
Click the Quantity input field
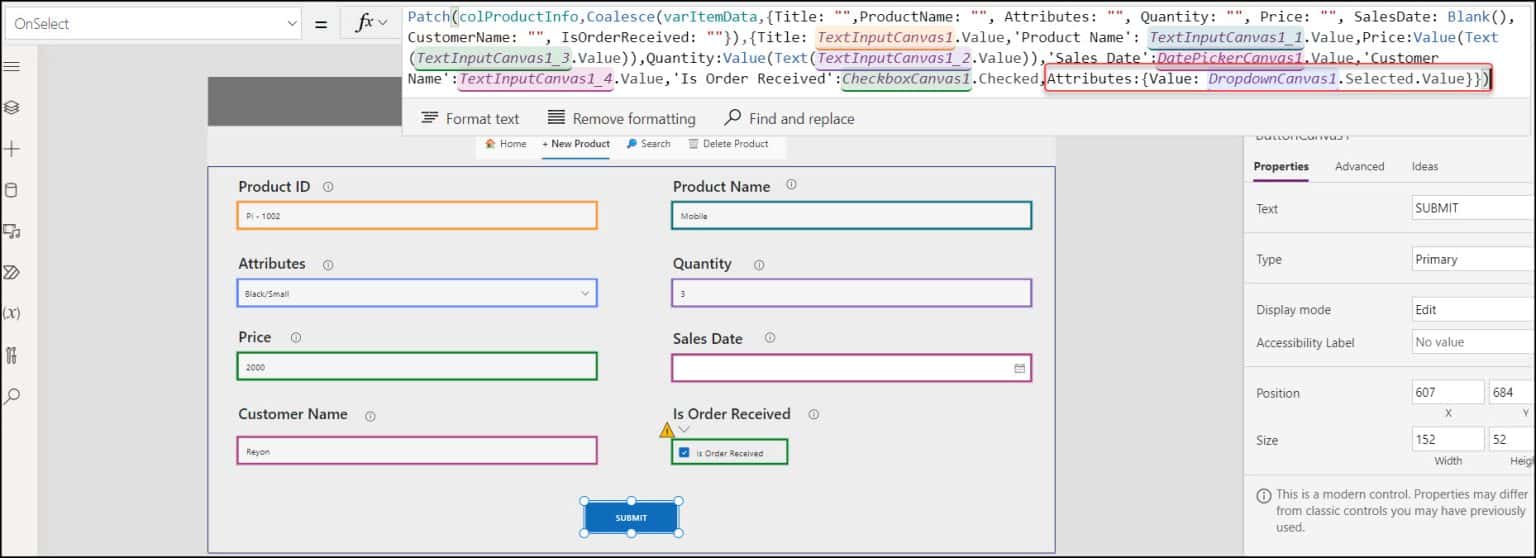pyautogui.click(x=852, y=293)
